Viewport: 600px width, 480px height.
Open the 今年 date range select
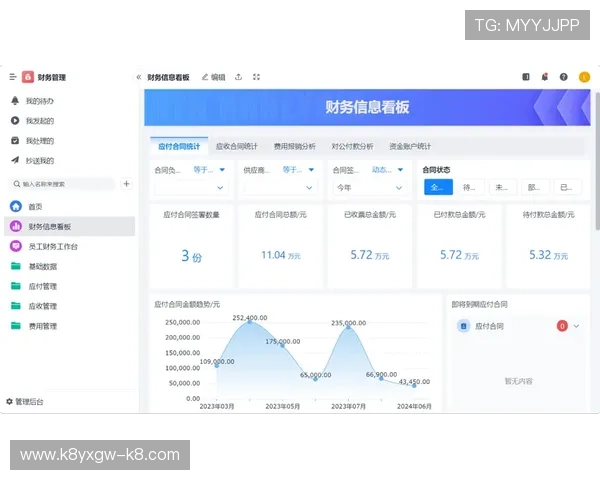point(368,188)
